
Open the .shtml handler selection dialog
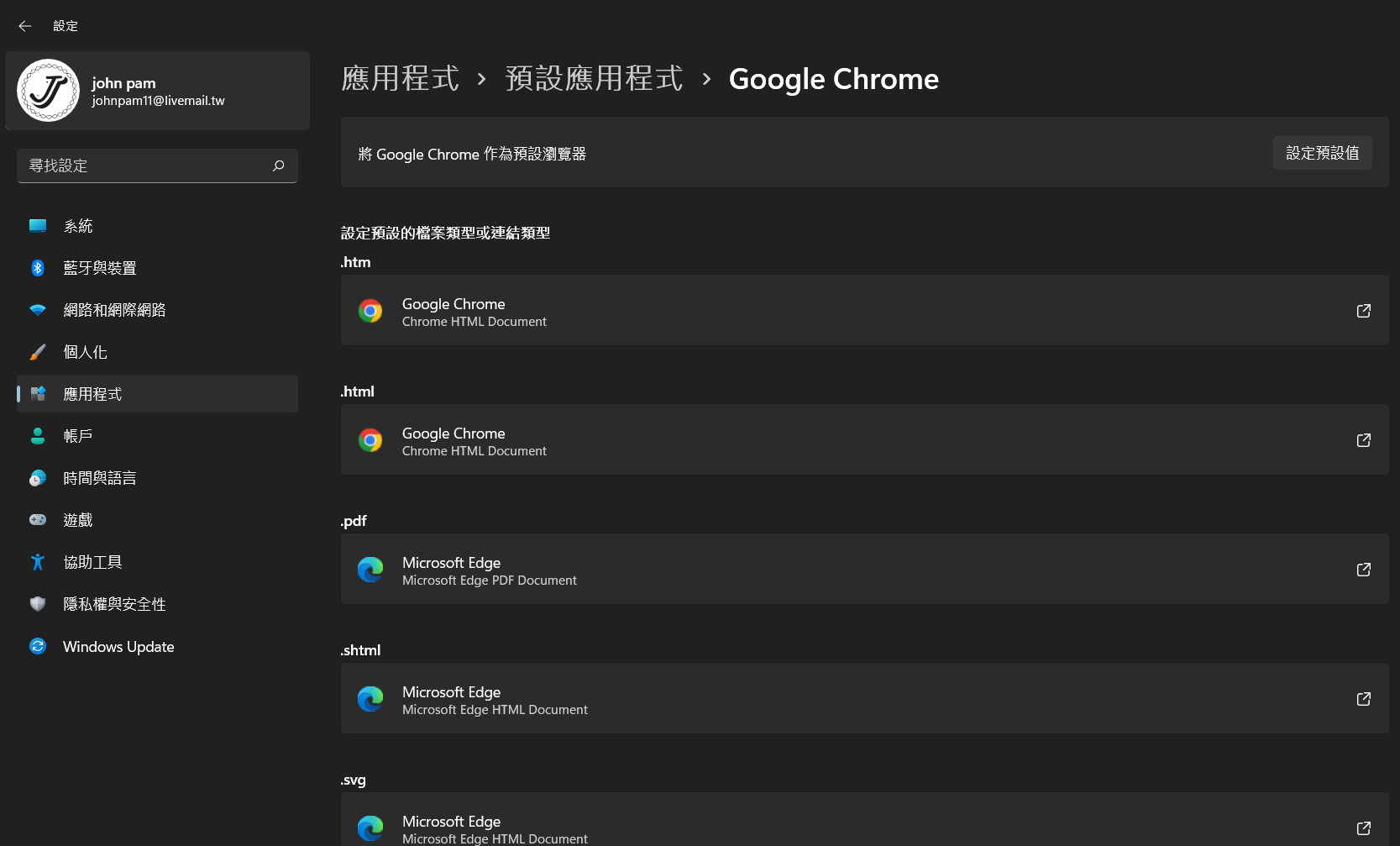(x=864, y=698)
